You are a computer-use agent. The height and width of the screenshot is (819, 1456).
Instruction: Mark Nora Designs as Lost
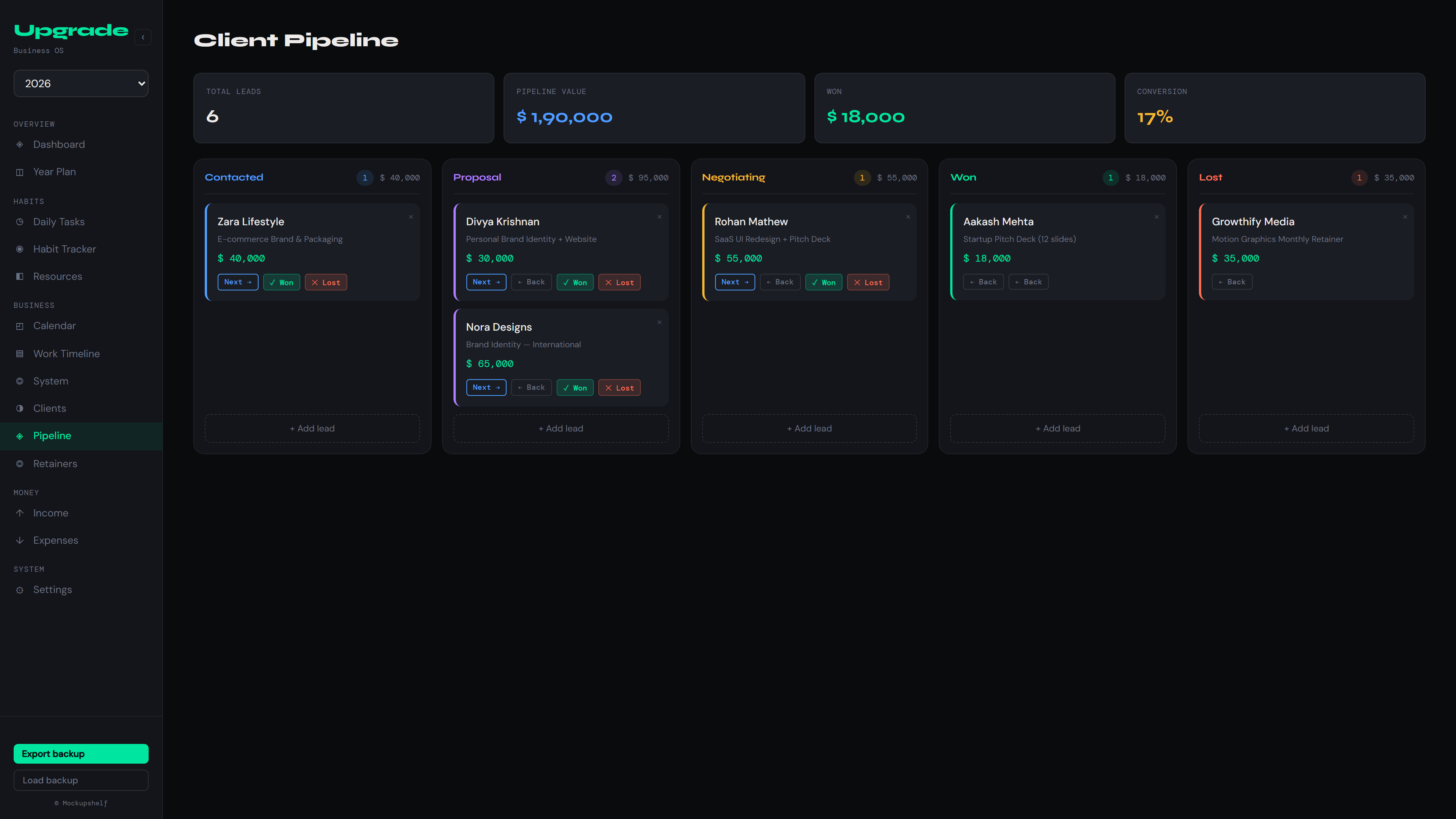[x=620, y=387]
